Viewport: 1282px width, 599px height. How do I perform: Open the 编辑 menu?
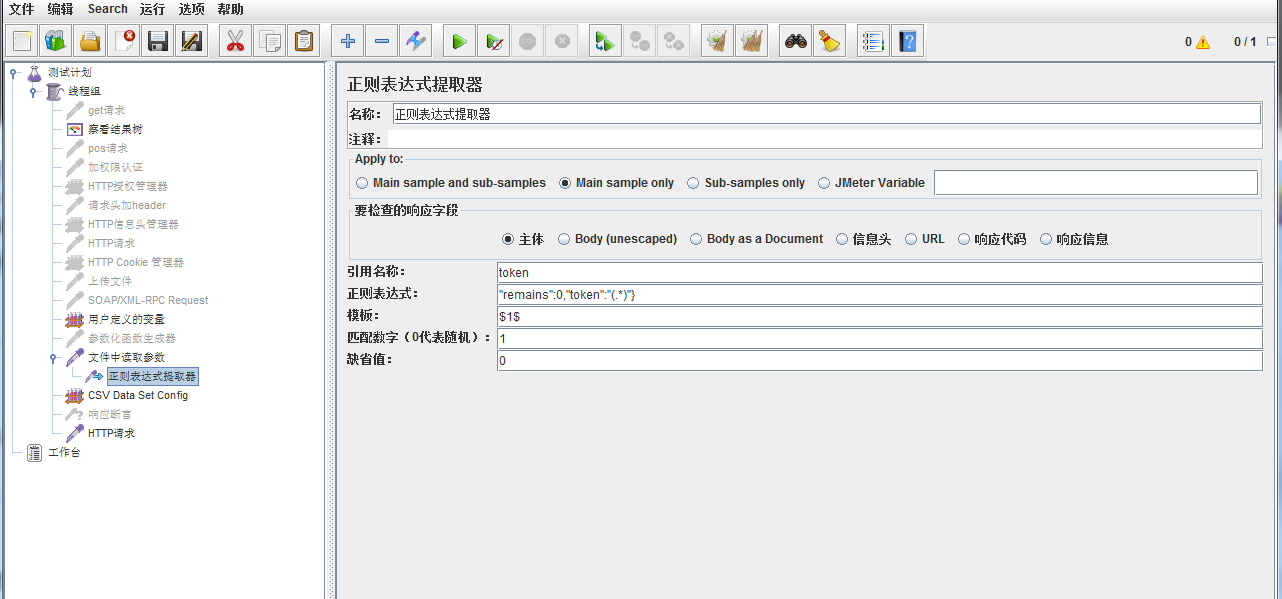[60, 9]
